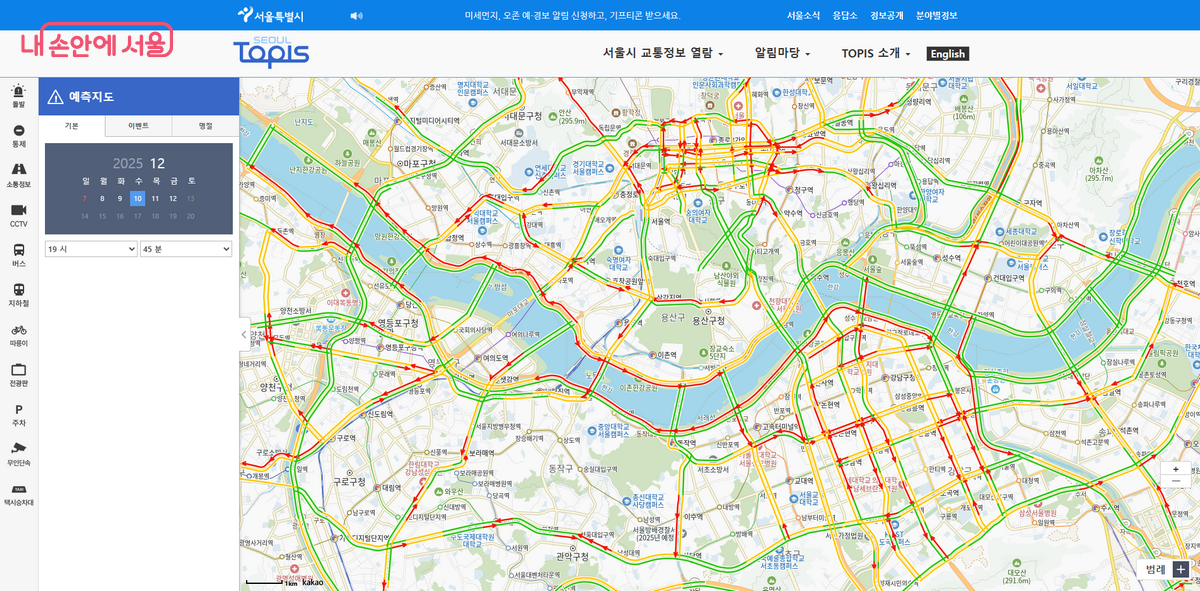Click the 무인단속 enforcement camera icon

(18, 453)
